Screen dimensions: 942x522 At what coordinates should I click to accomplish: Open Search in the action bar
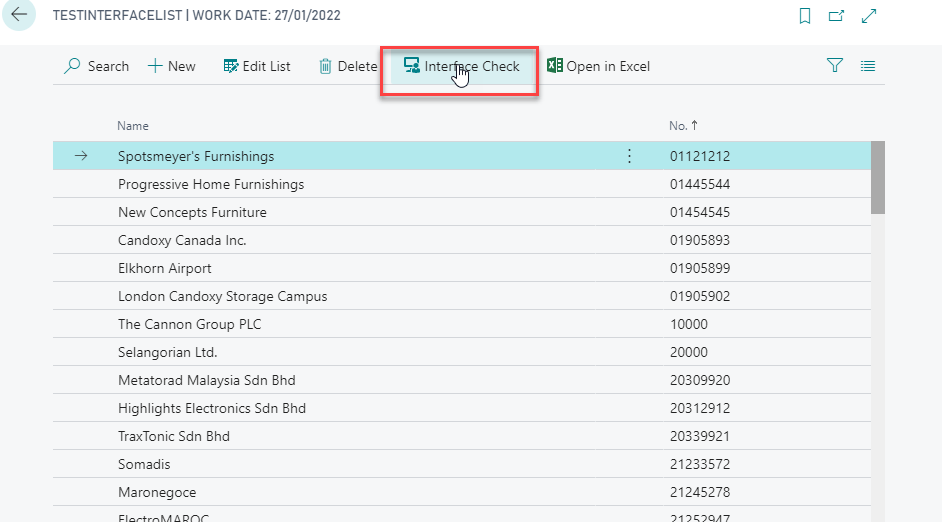click(x=97, y=66)
